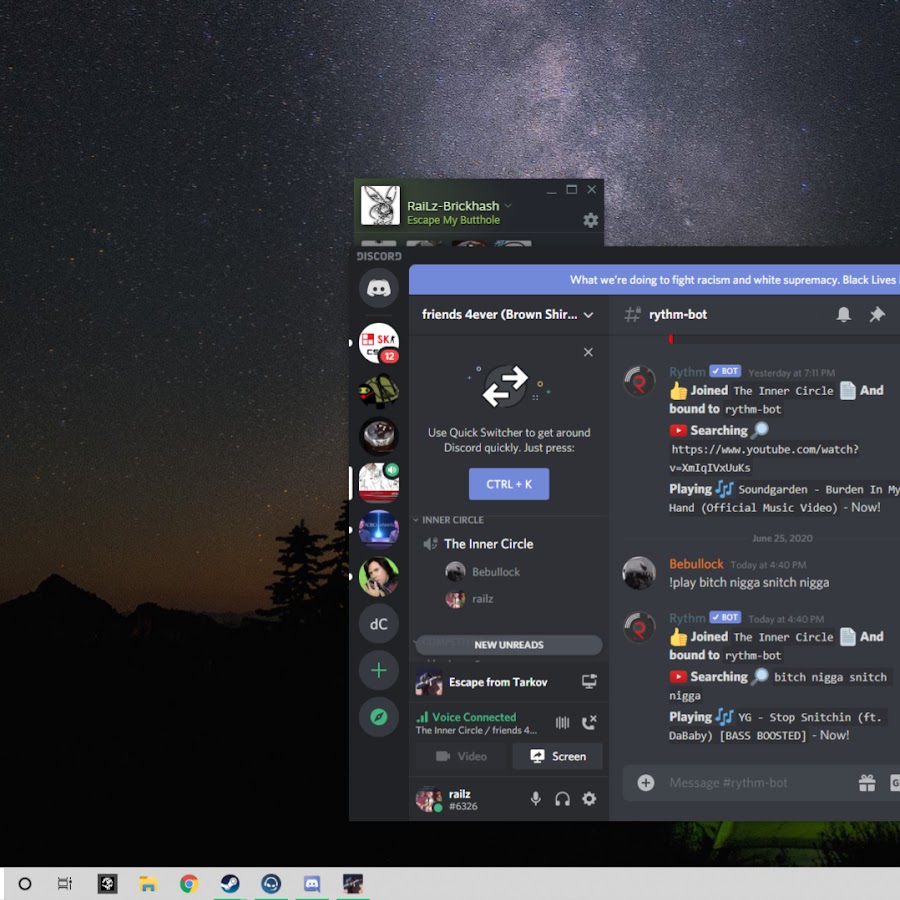Viewport: 900px width, 900px height.
Task: Open the blue glowing server icon
Action: point(378,529)
